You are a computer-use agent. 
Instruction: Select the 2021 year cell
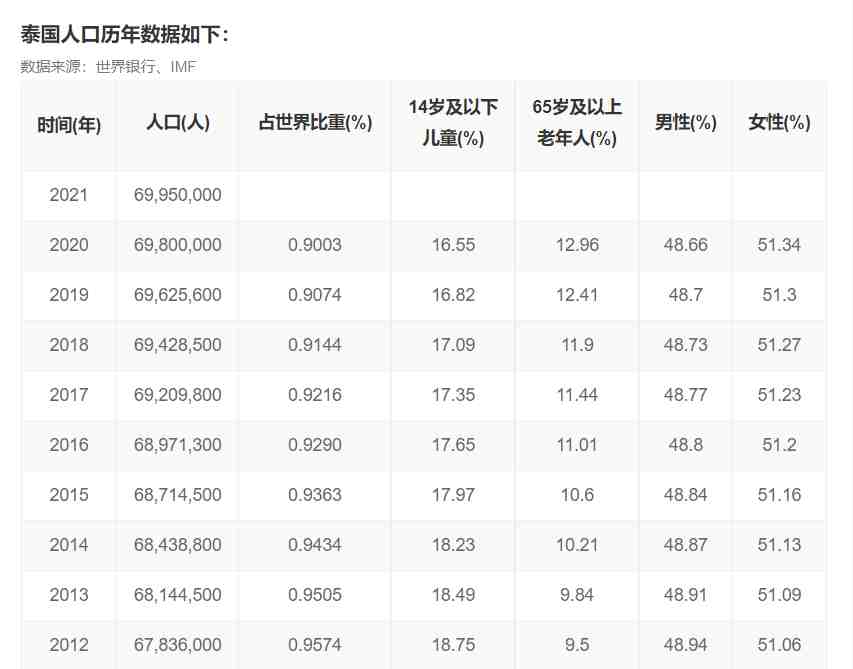[x=69, y=195]
